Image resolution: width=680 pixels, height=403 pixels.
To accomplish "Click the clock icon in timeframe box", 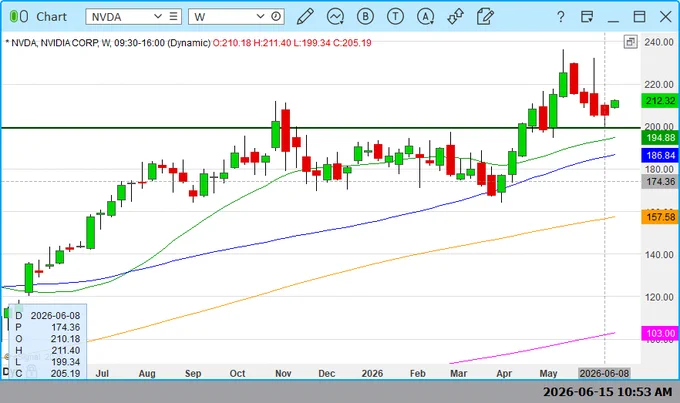I will (276, 16).
